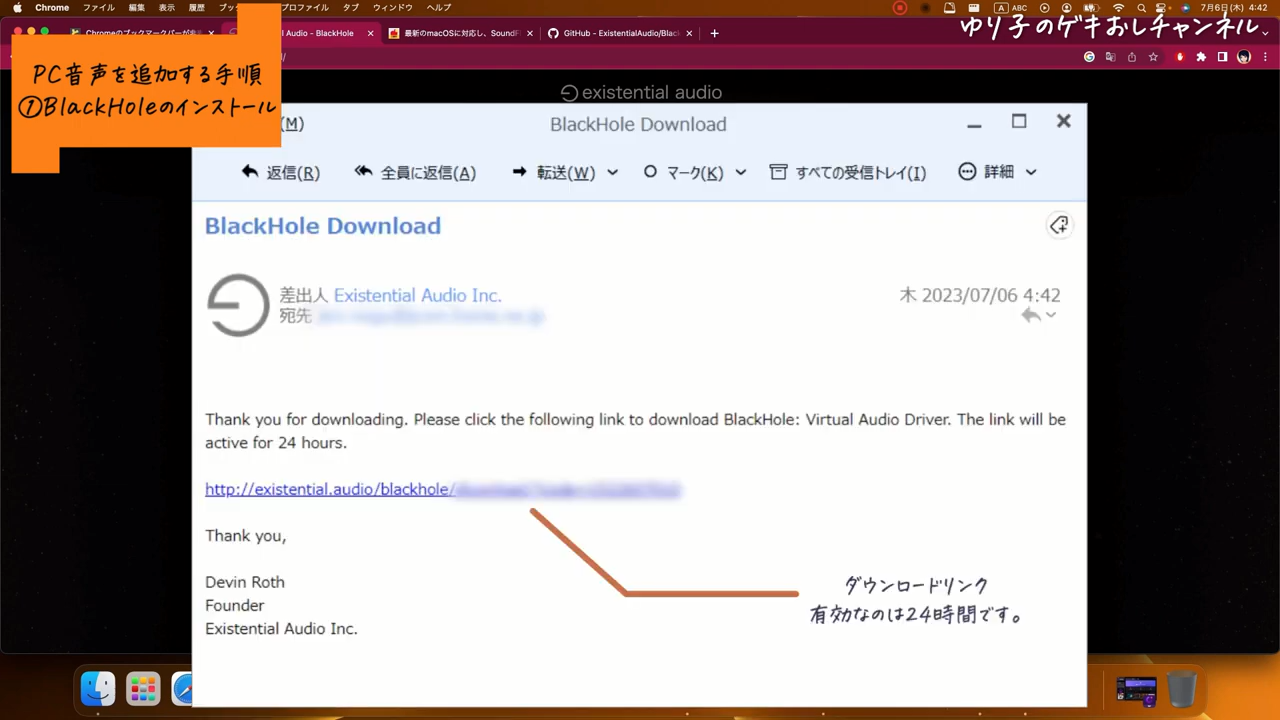Click the Google icon in address bar

click(1089, 57)
